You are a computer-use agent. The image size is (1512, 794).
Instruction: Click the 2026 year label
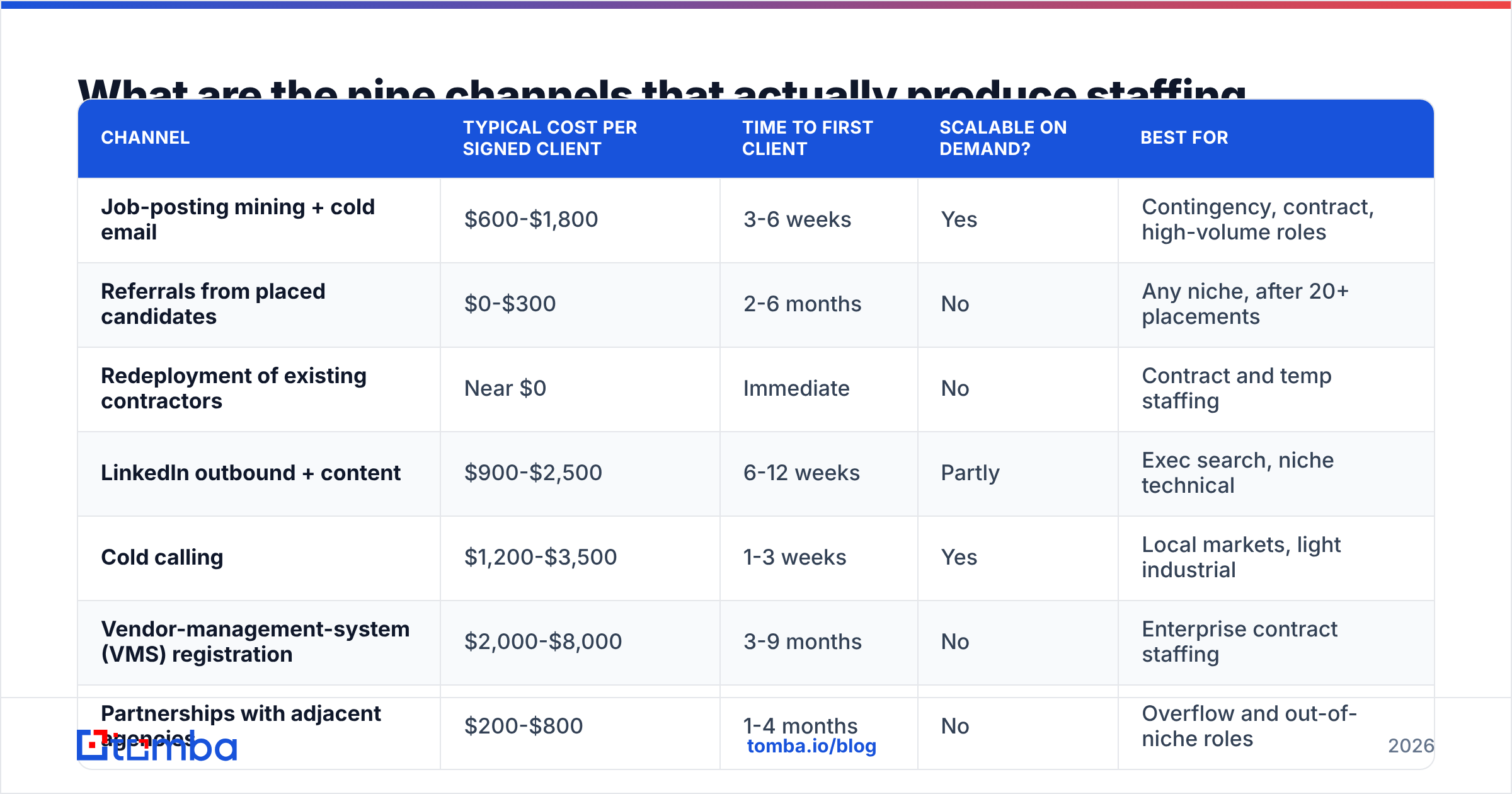(x=1411, y=746)
